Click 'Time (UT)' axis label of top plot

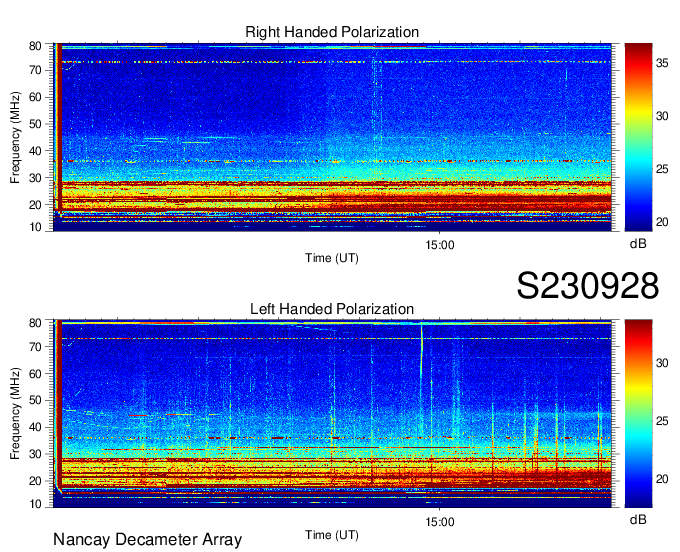click(x=332, y=258)
